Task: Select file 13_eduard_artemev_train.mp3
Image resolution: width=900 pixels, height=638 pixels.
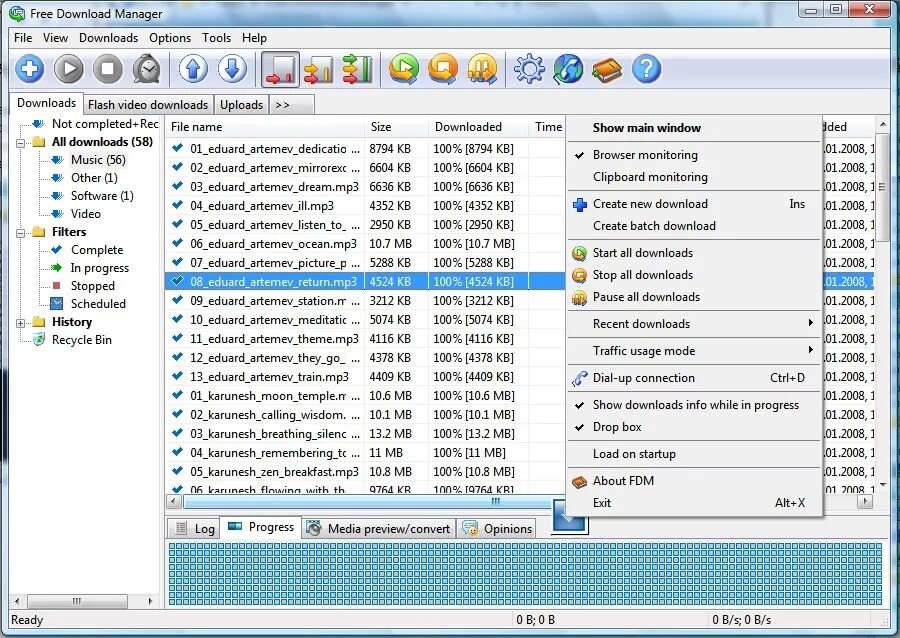Action: [x=269, y=377]
